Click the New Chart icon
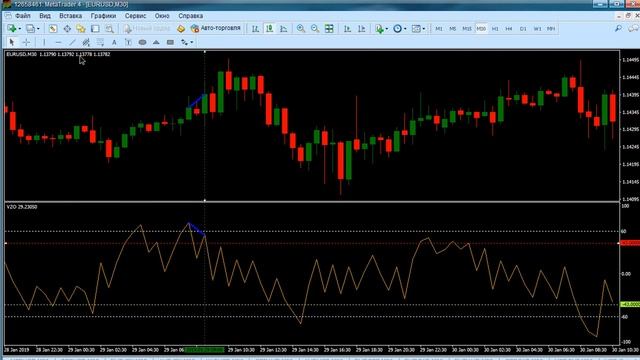The width and height of the screenshot is (640, 360). 11,29
